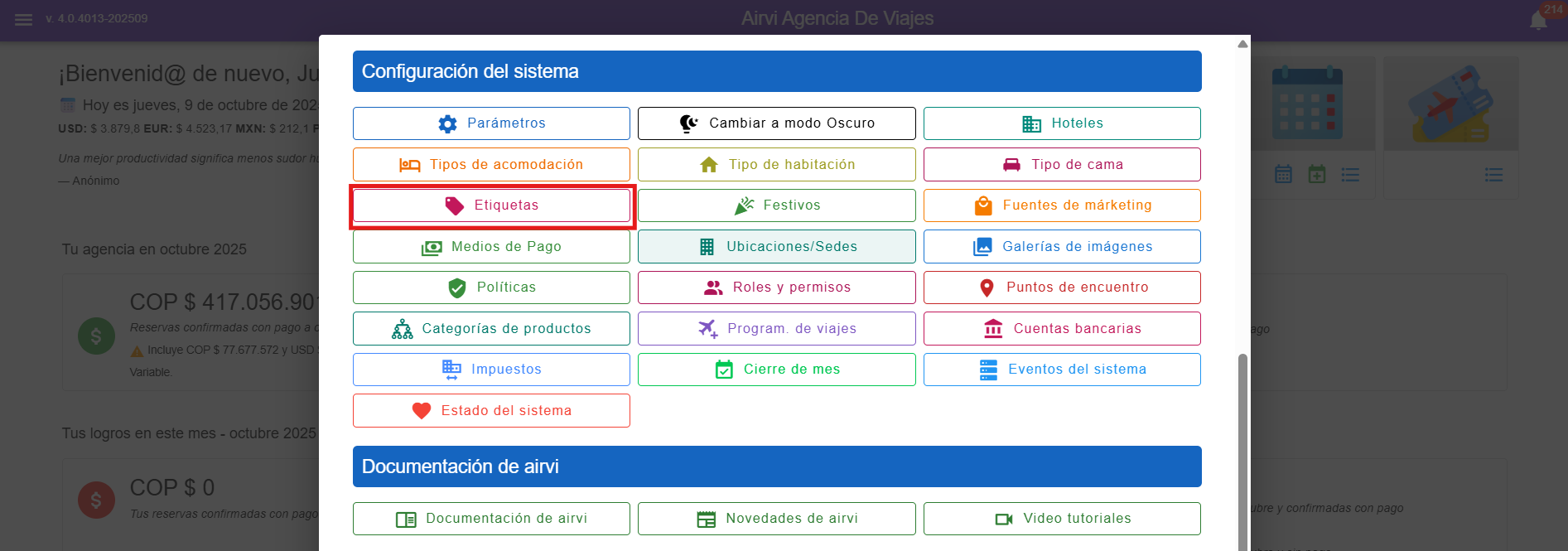This screenshot has height=551, width=1568.
Task: Click the airplane icon for Program. de viajes
Action: point(707,329)
